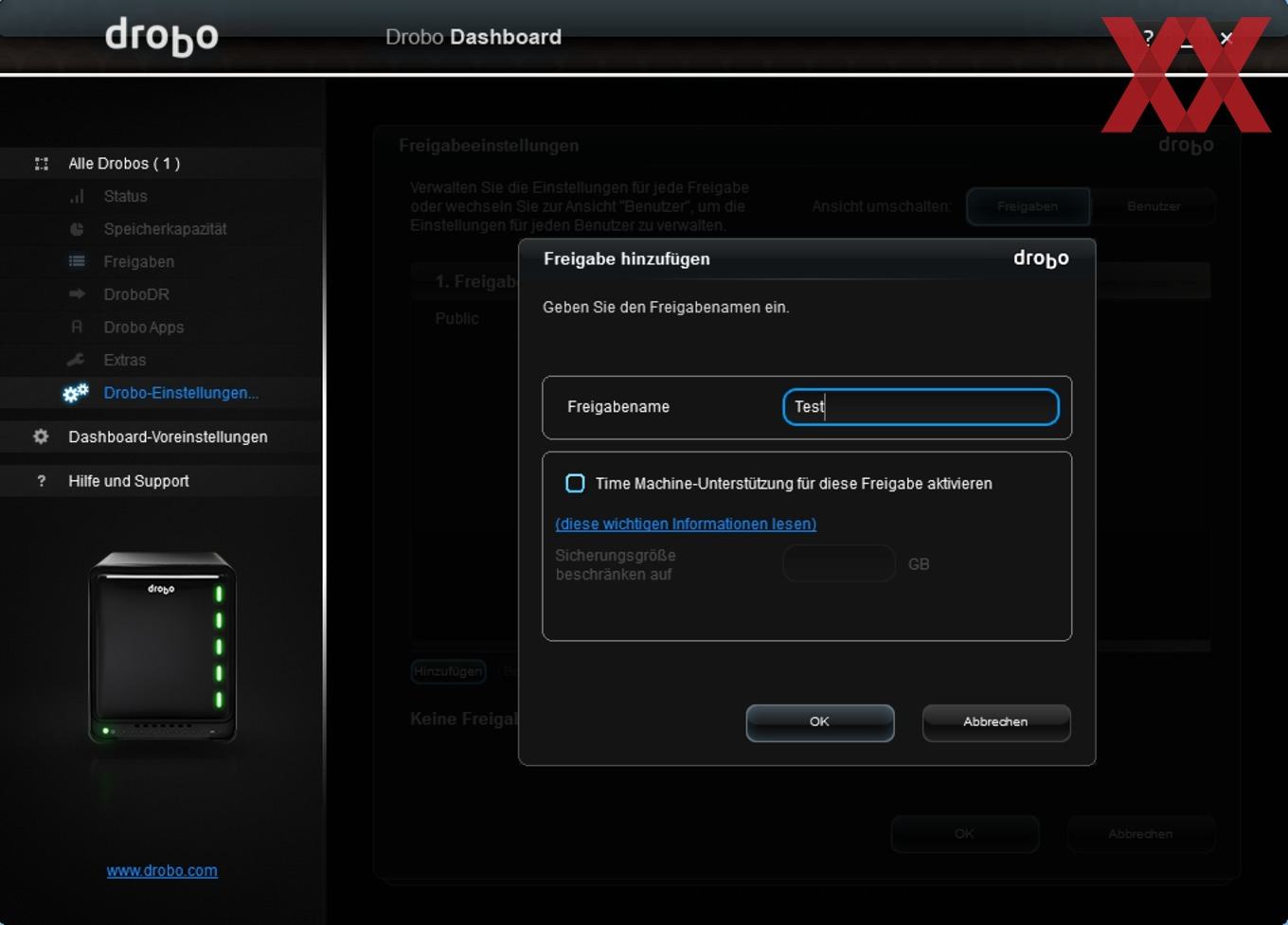
Task: Click the Dashboard-Voreinstellungen gear icon
Action: point(41,436)
